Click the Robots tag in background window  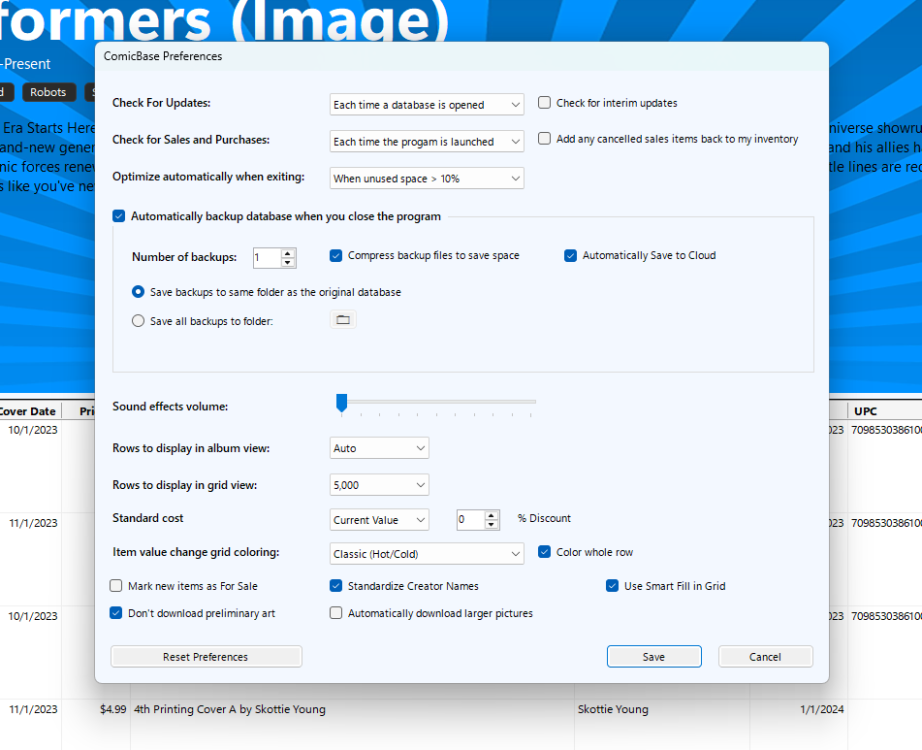(48, 92)
